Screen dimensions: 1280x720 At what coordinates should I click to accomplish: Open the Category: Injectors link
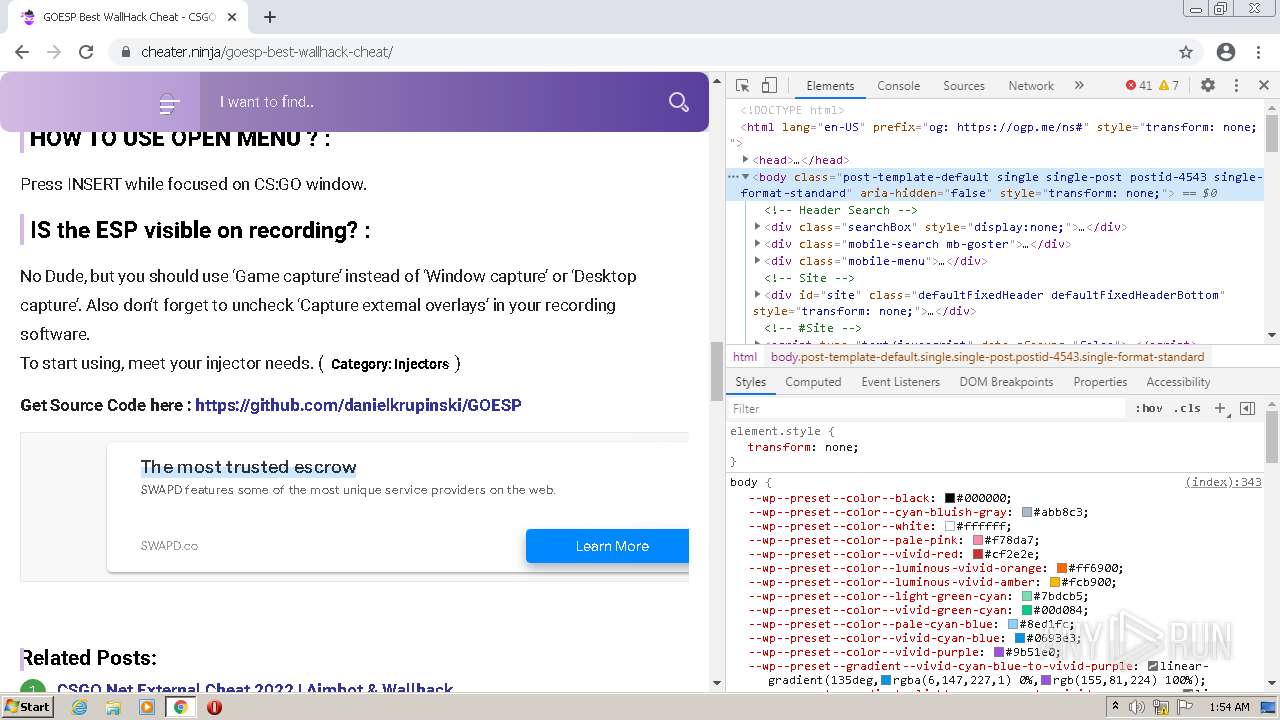point(390,364)
